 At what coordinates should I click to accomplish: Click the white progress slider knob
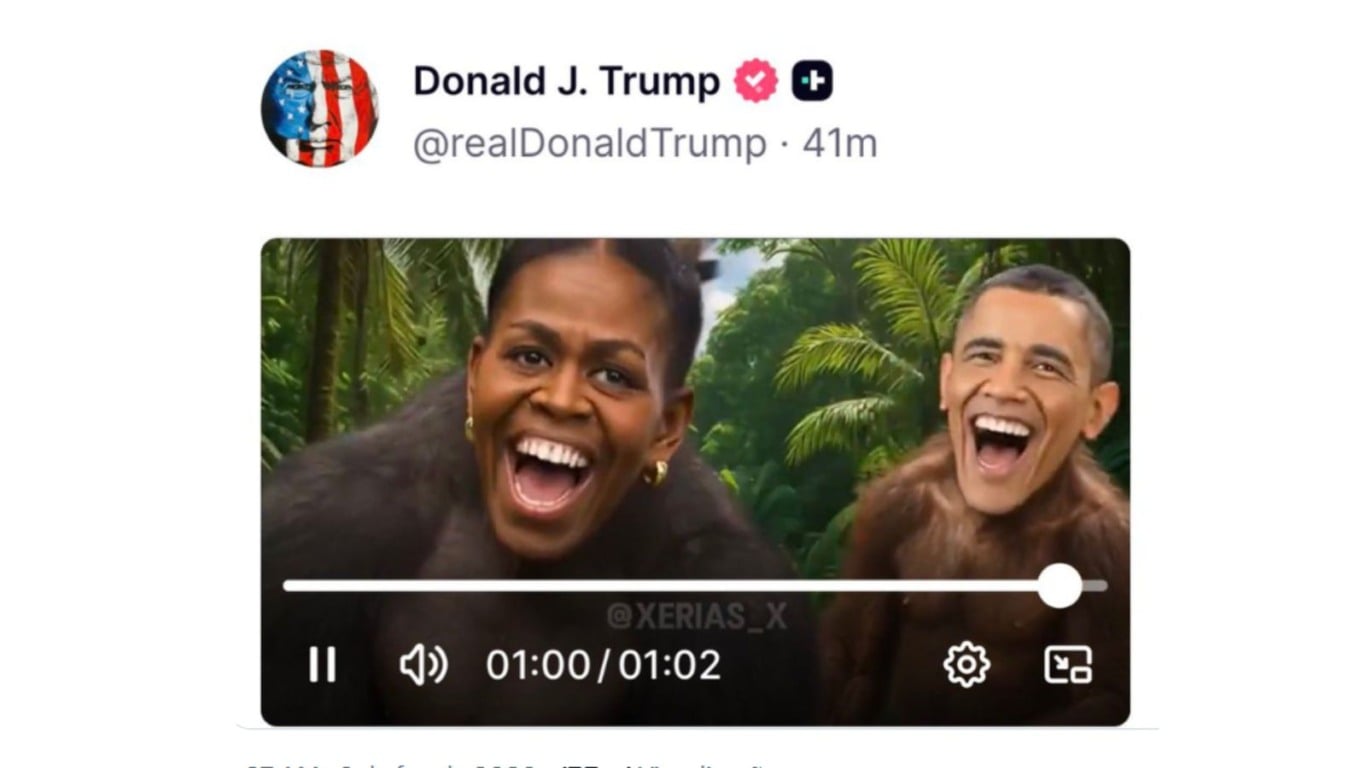coord(1060,586)
